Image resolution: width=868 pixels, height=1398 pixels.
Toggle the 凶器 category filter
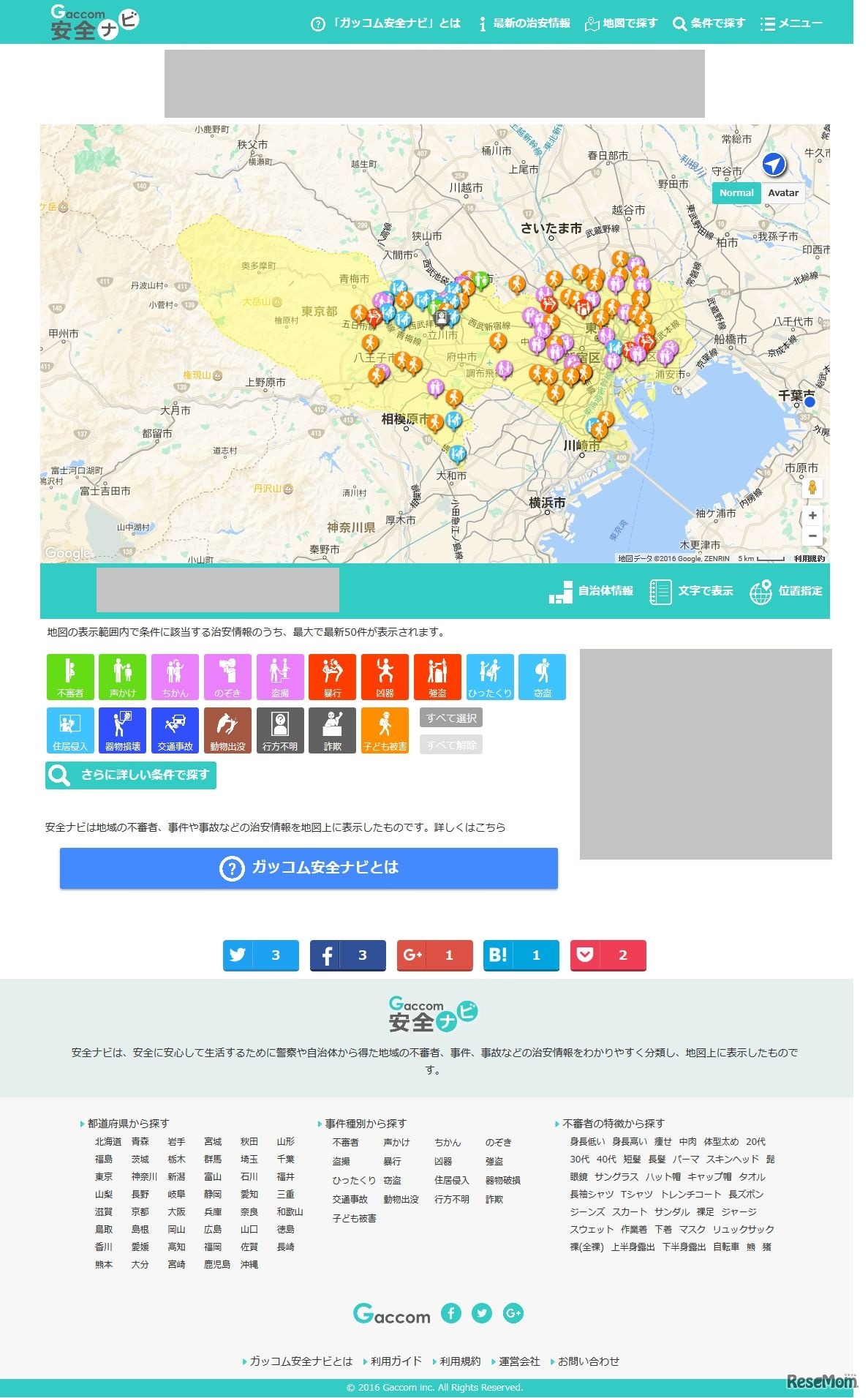pos(385,677)
